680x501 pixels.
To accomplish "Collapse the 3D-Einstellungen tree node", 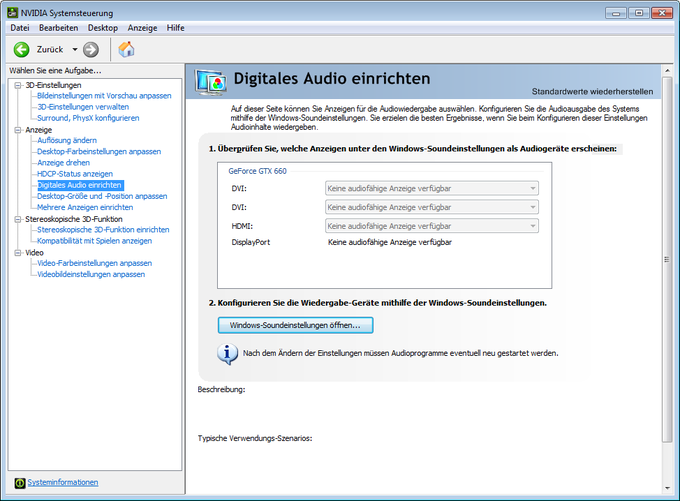I will pyautogui.click(x=18, y=85).
